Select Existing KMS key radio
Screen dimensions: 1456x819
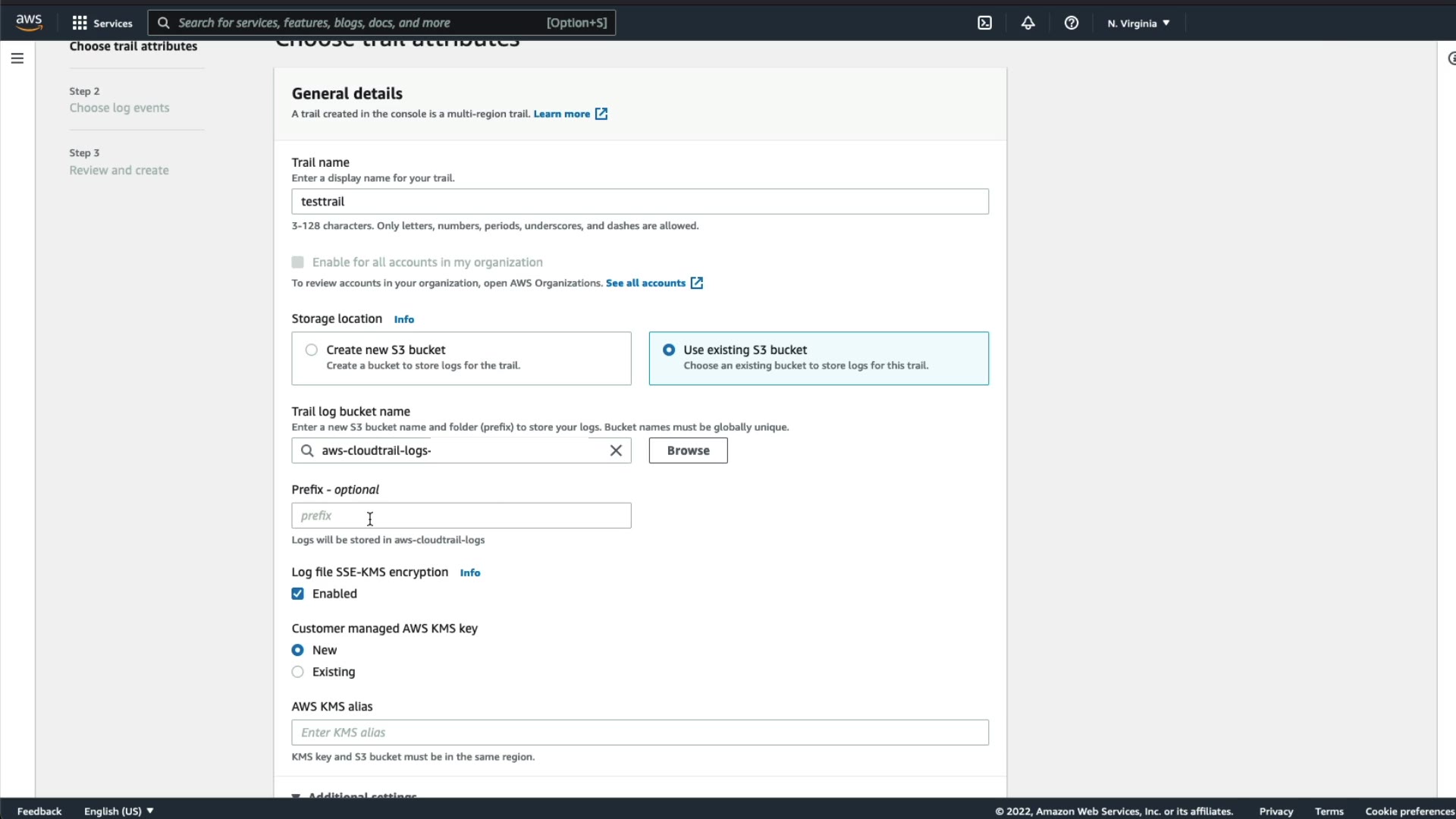click(298, 672)
